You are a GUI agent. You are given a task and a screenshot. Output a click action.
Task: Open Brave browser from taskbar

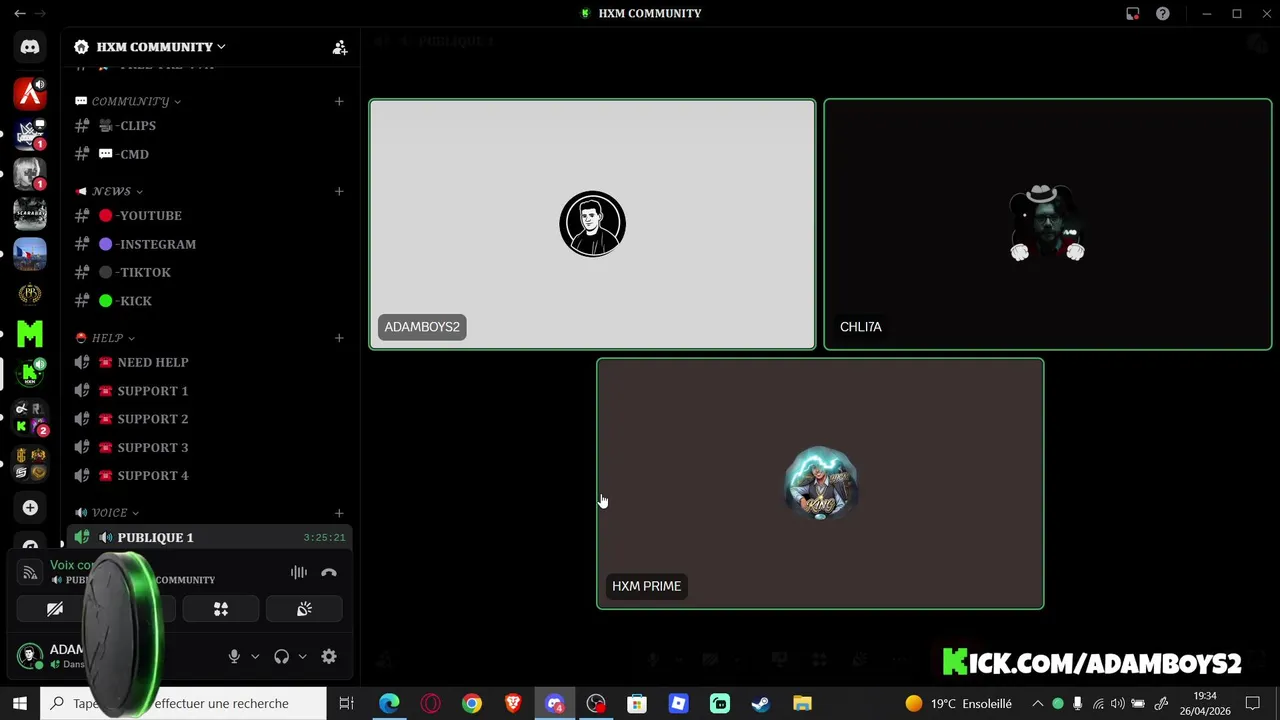513,704
